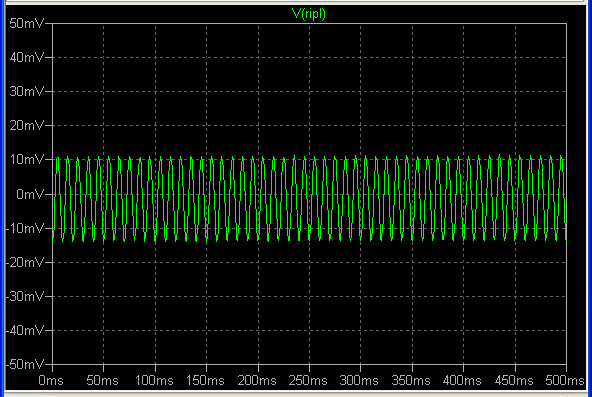Click the -50mV vertical axis label
Image resolution: width=592 pixels, height=397 pixels.
(25, 365)
